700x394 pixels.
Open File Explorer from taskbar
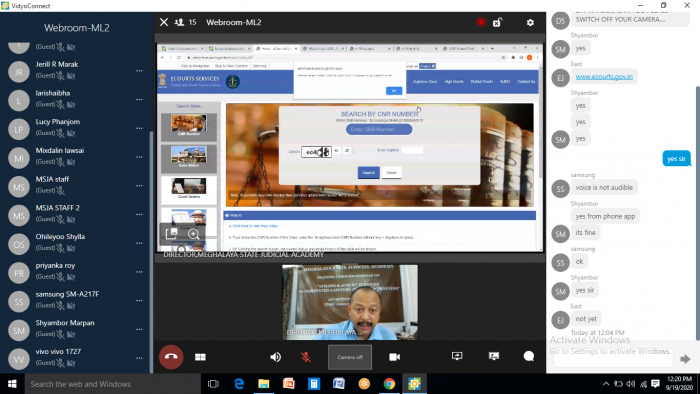click(264, 384)
